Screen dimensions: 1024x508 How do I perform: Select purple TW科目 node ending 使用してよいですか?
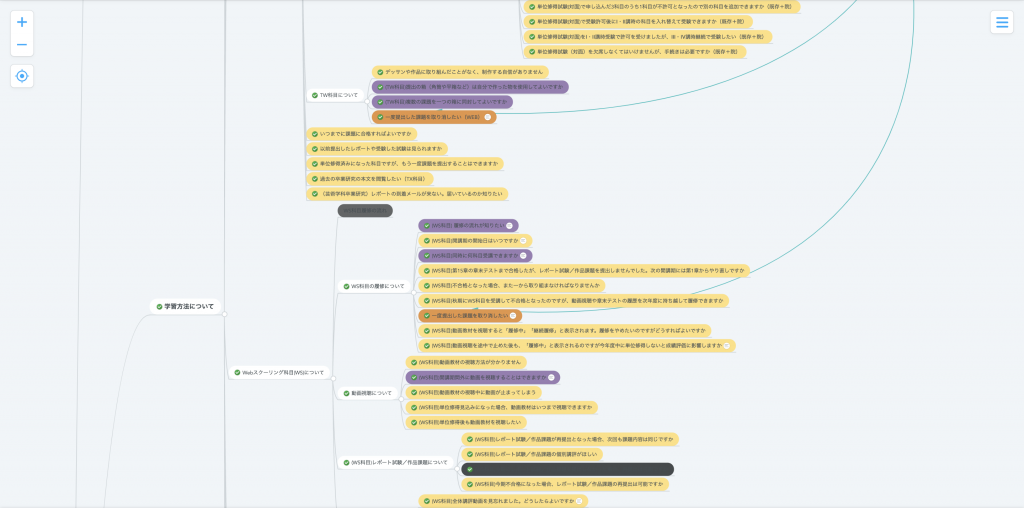coord(470,87)
